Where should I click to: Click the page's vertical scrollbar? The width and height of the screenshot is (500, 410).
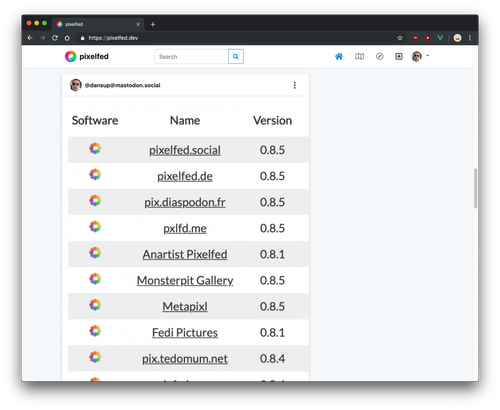[475, 188]
